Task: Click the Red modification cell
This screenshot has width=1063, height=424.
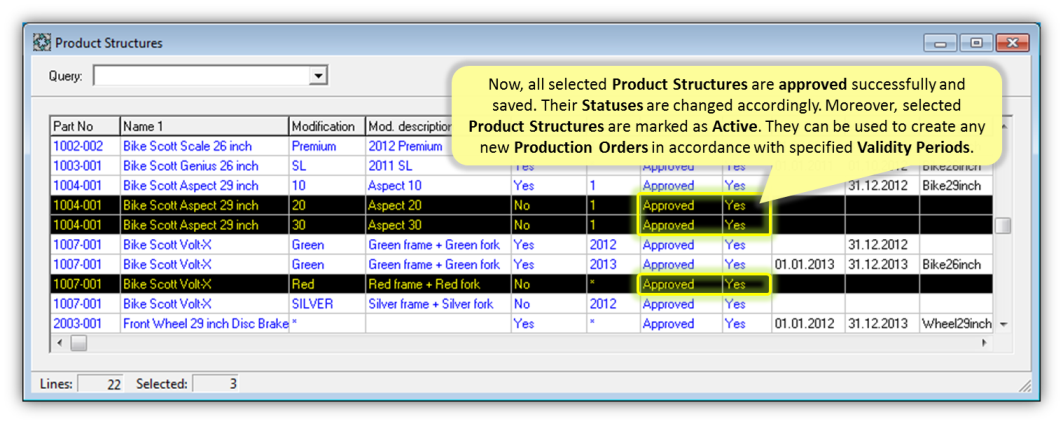Action: [327, 284]
